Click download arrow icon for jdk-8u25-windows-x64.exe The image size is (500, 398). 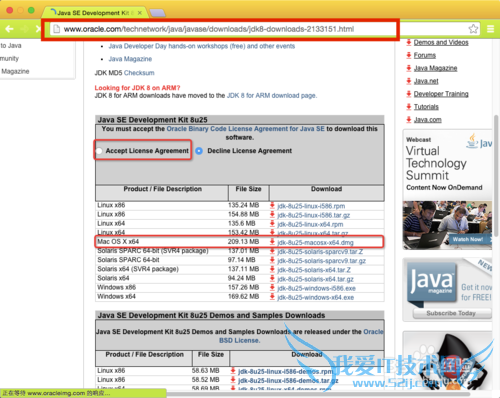coord(272,297)
